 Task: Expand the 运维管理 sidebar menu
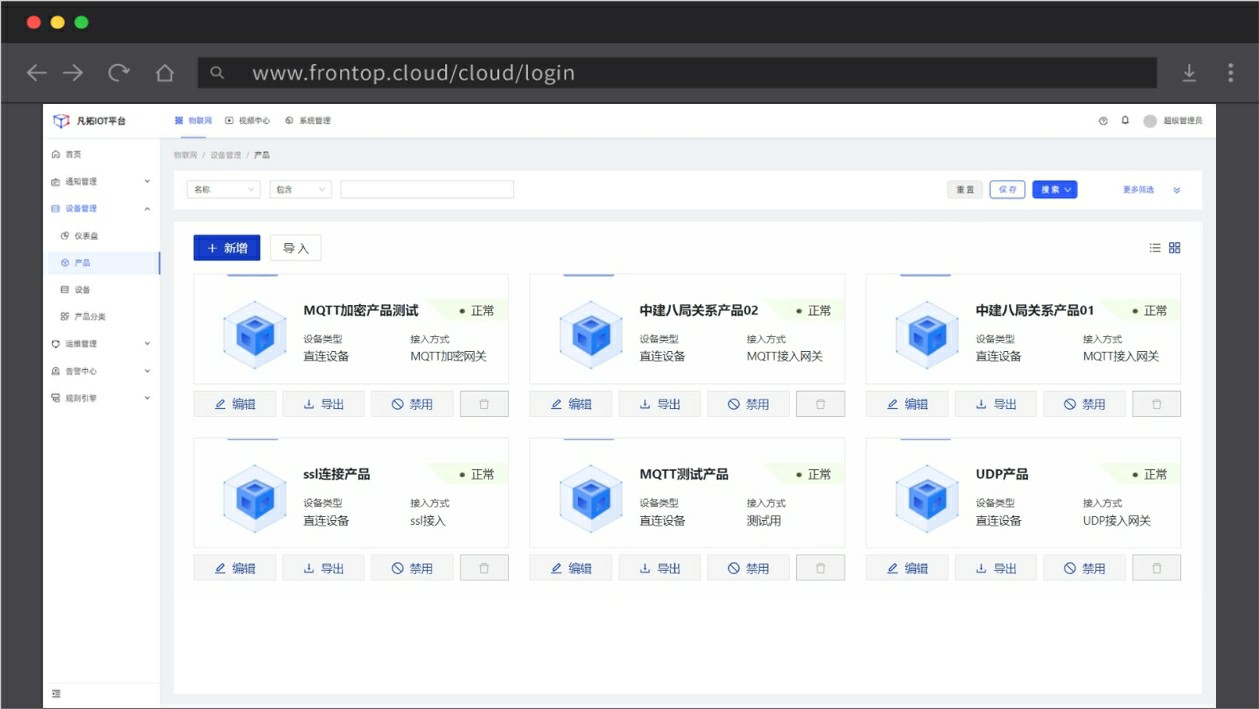[x=100, y=343]
